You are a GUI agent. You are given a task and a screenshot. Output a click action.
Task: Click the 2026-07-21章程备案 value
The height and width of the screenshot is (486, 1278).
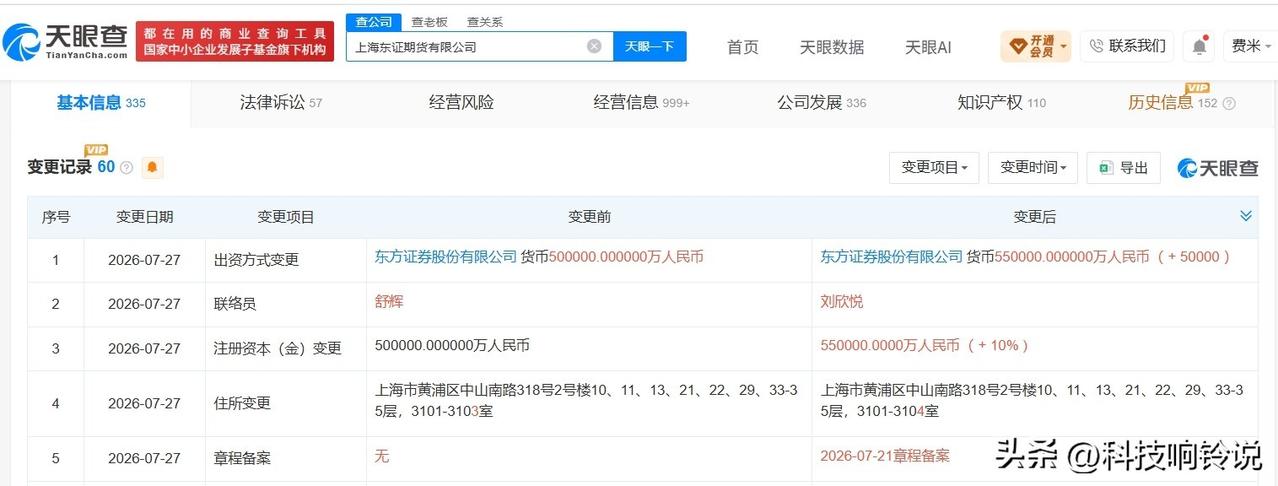tap(885, 456)
